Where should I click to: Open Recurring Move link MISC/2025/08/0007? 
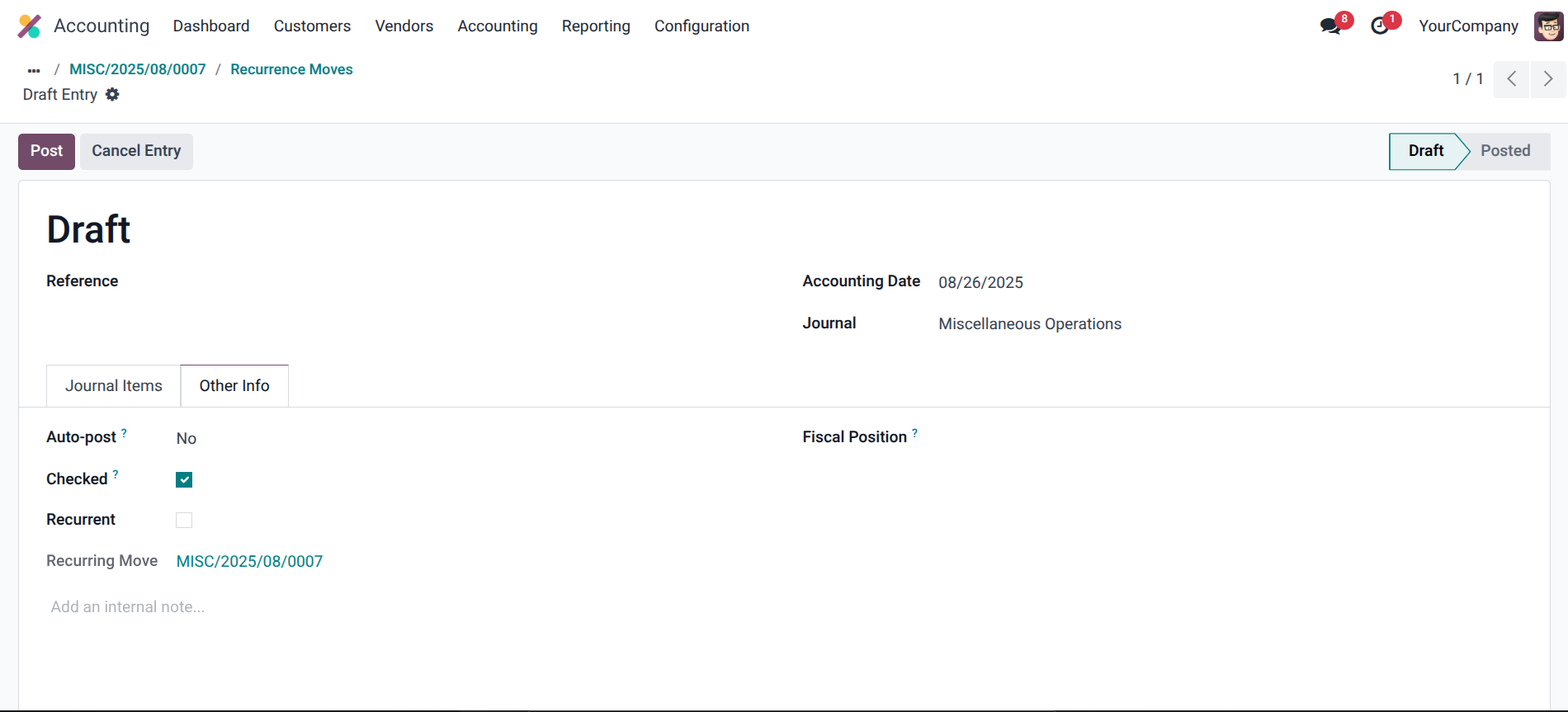249,562
